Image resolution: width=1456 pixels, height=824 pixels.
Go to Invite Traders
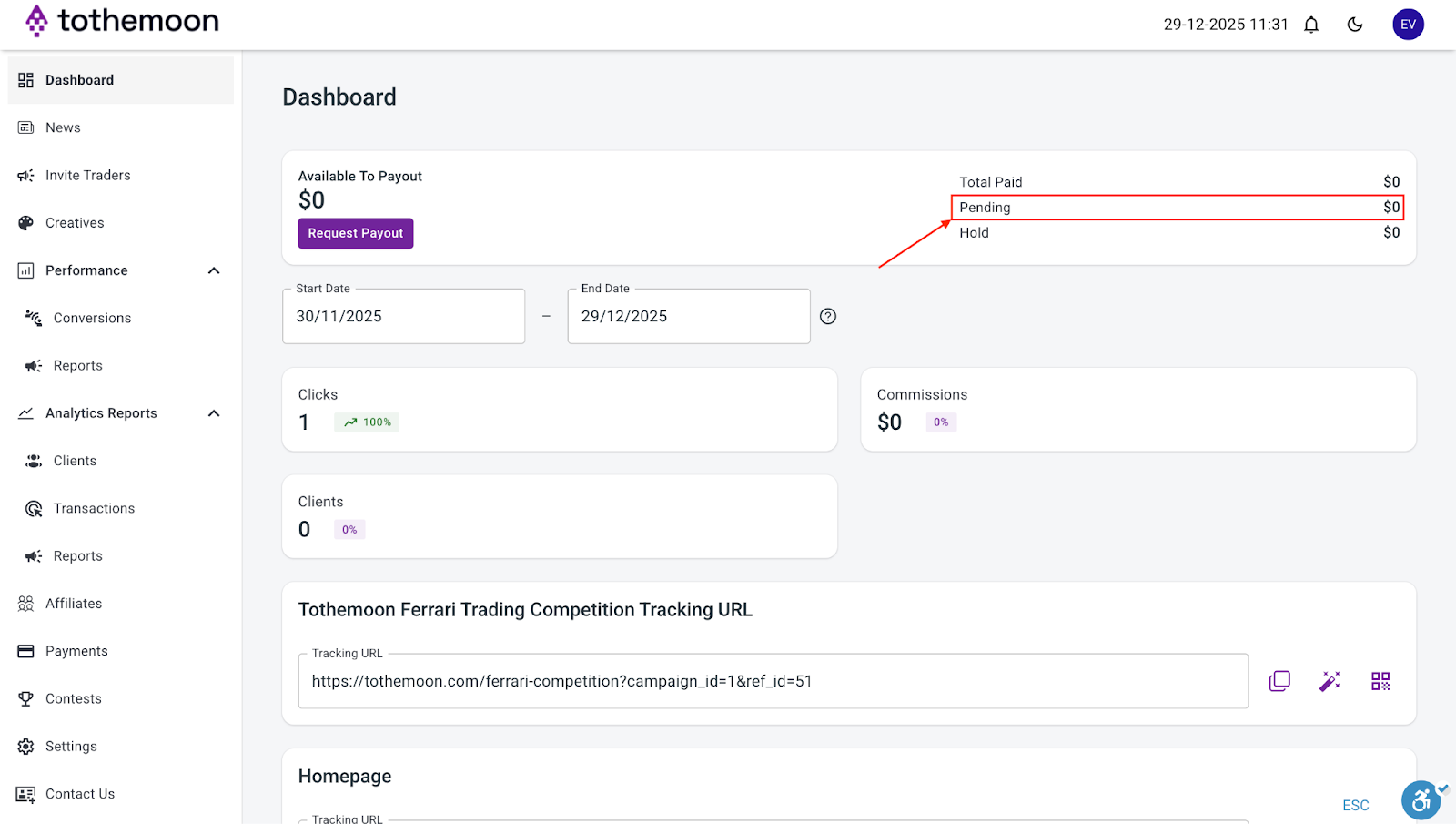[121, 175]
